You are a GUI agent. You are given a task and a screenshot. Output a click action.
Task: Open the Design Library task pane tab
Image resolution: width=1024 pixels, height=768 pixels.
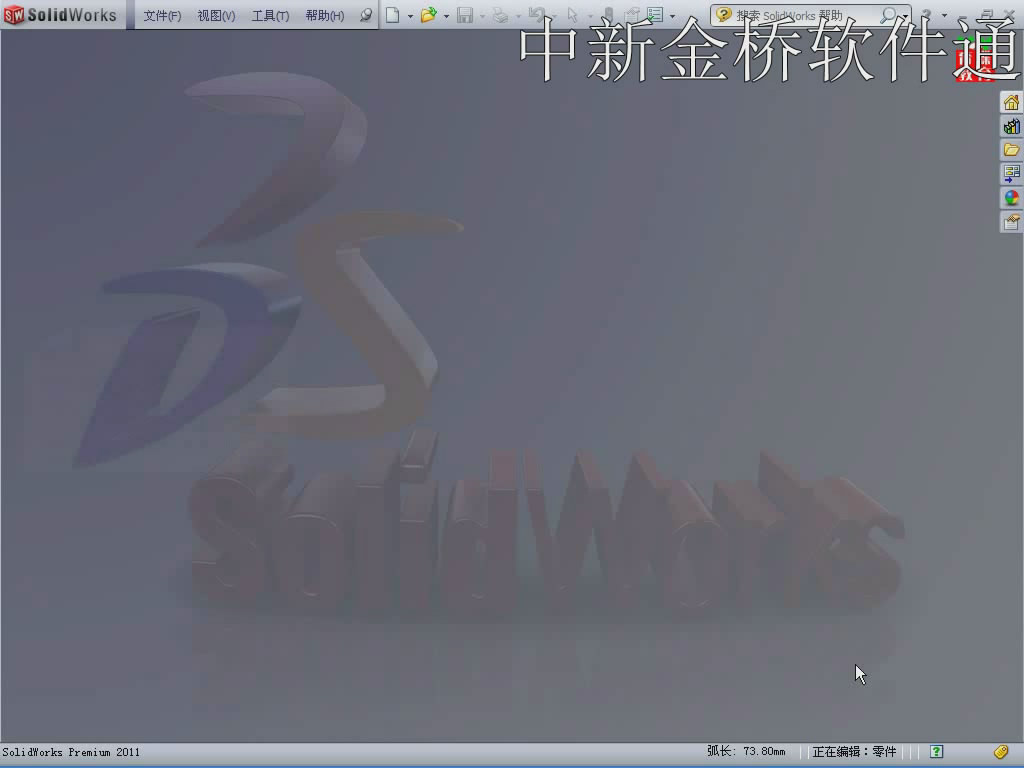coord(1012,127)
